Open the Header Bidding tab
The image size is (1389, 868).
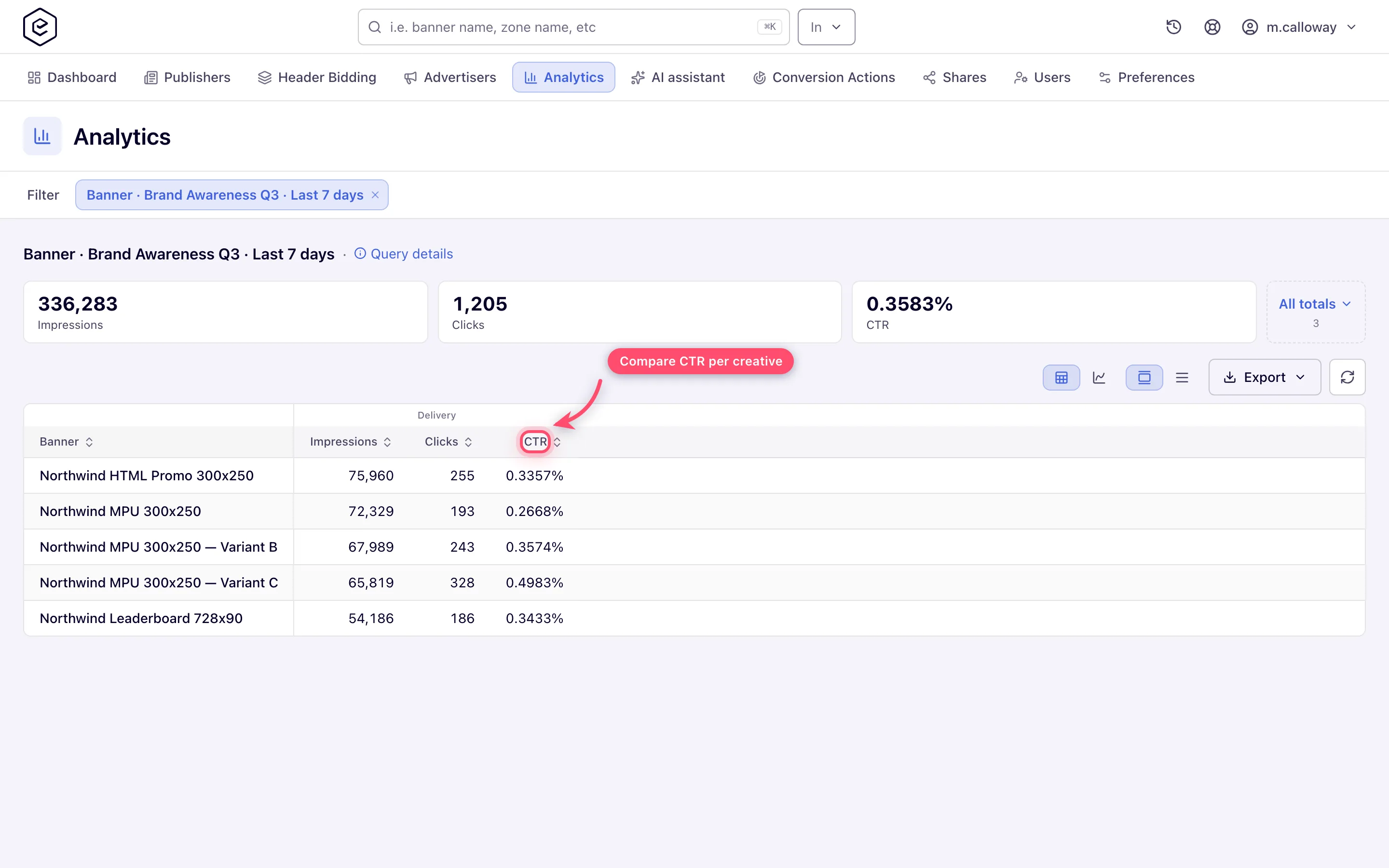tap(317, 78)
